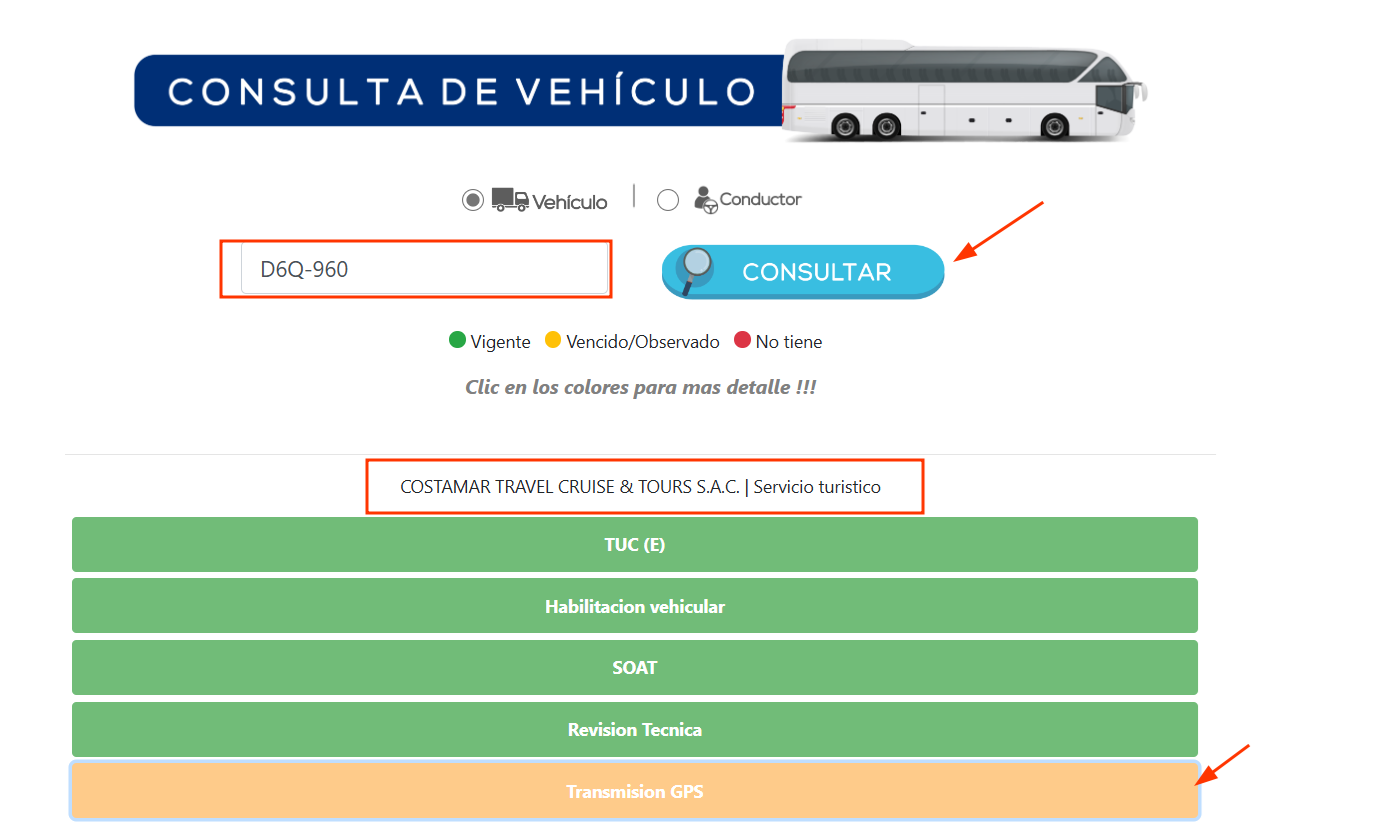Click the plate number input field
Image resolution: width=1393 pixels, height=835 pixels.
click(424, 269)
